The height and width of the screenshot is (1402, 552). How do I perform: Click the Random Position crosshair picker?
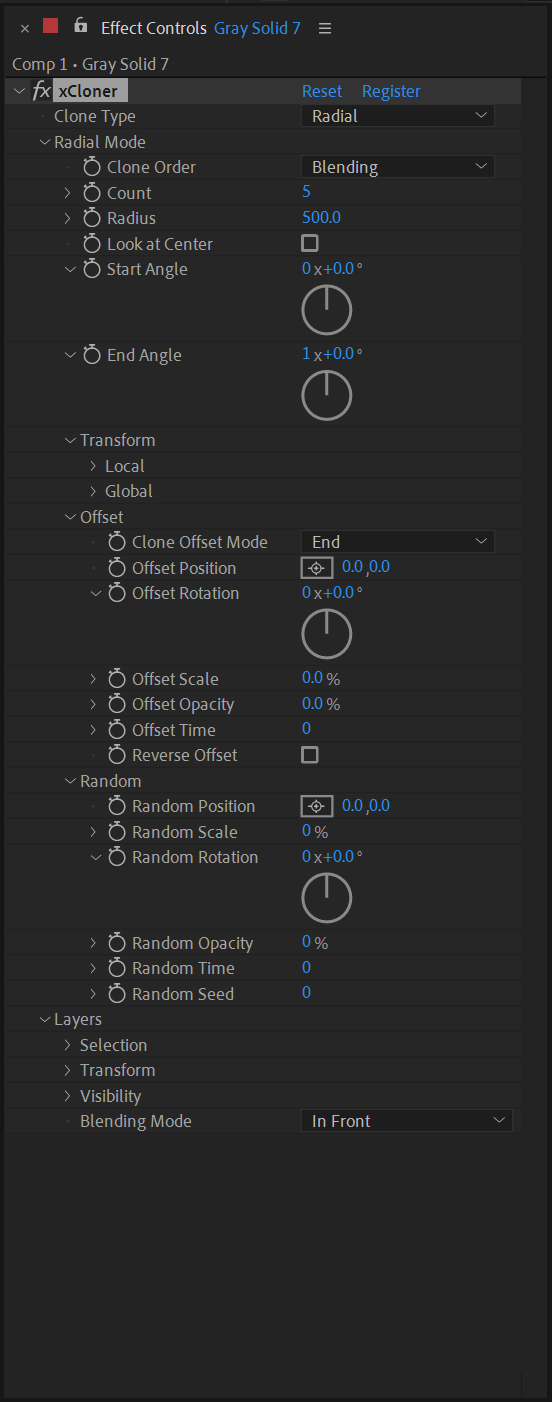tap(317, 806)
